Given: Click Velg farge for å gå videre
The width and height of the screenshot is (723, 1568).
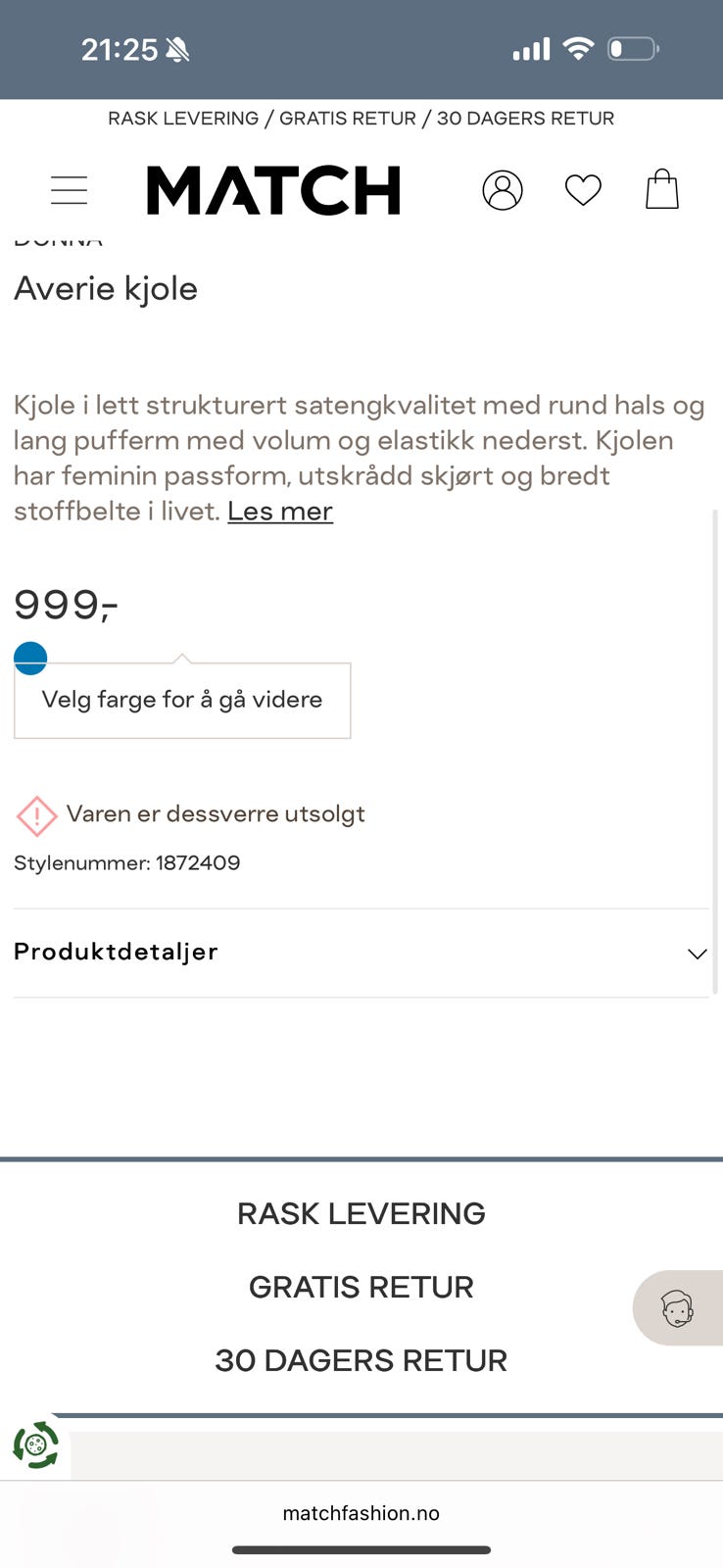Looking at the screenshot, I should coord(182,700).
